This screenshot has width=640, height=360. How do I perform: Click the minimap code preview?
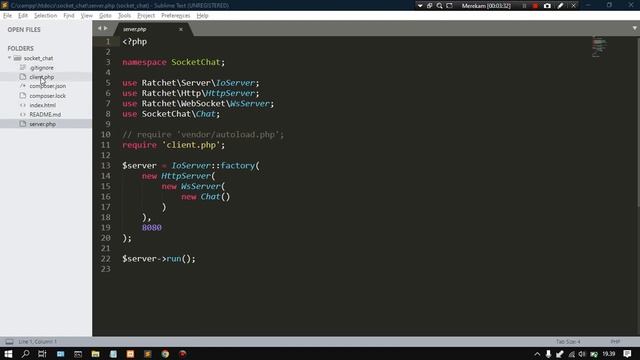click(x=599, y=47)
